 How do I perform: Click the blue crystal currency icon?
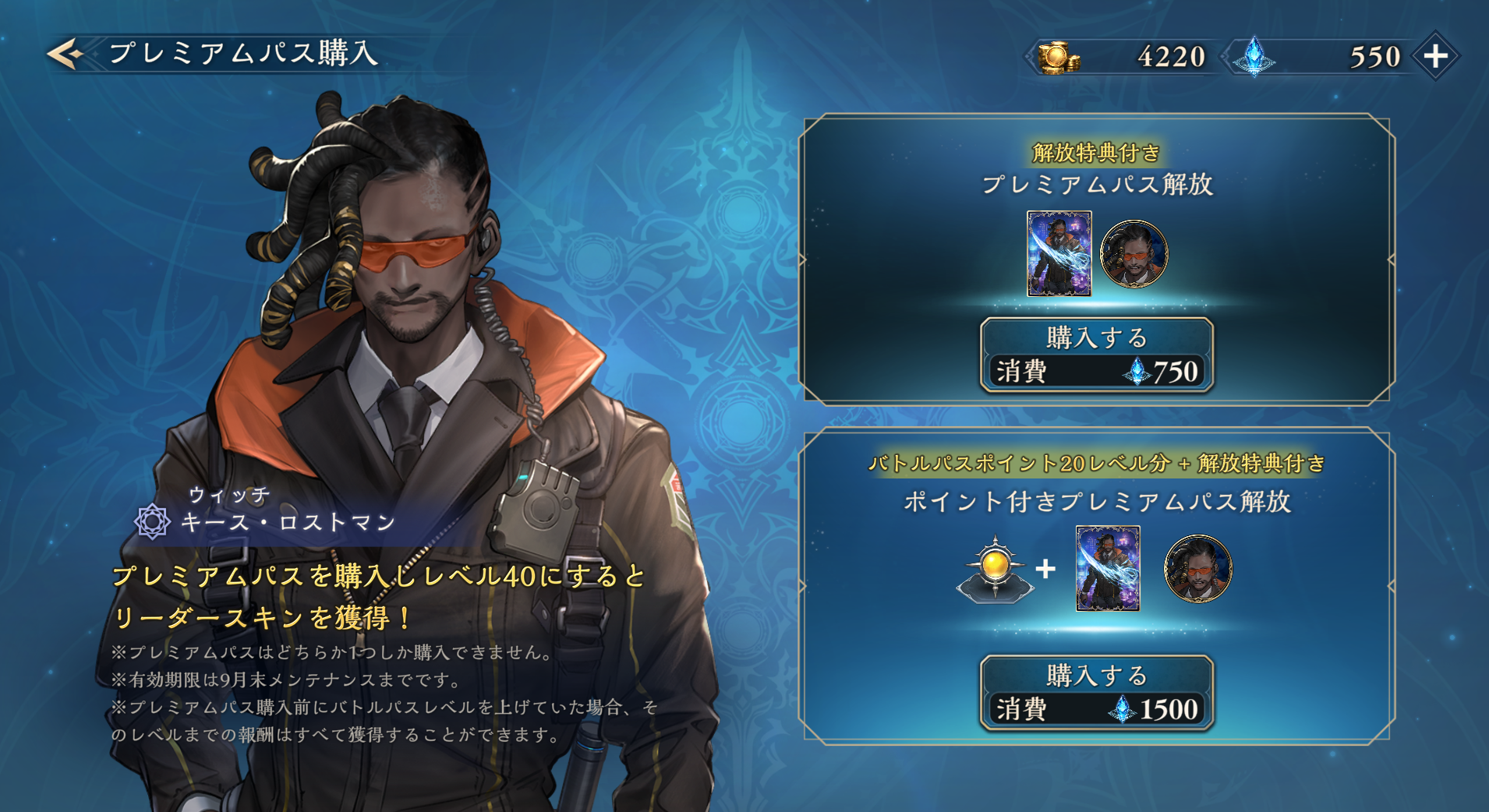pyautogui.click(x=1254, y=57)
